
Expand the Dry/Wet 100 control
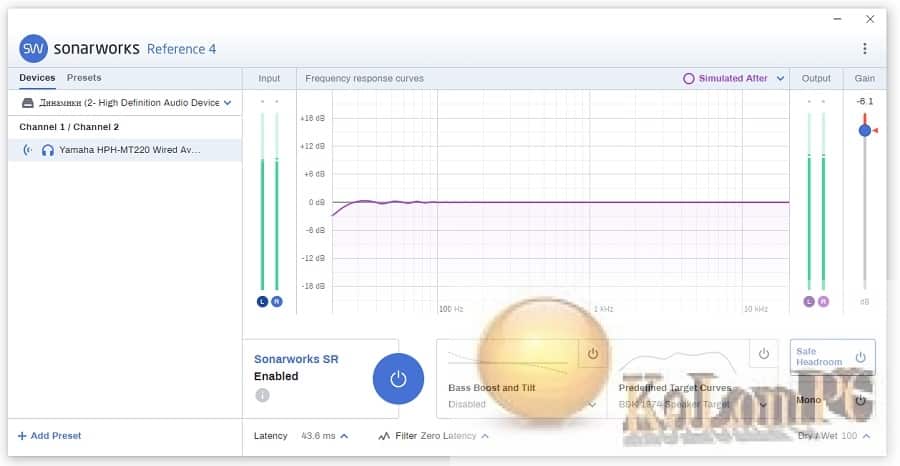(x=866, y=436)
